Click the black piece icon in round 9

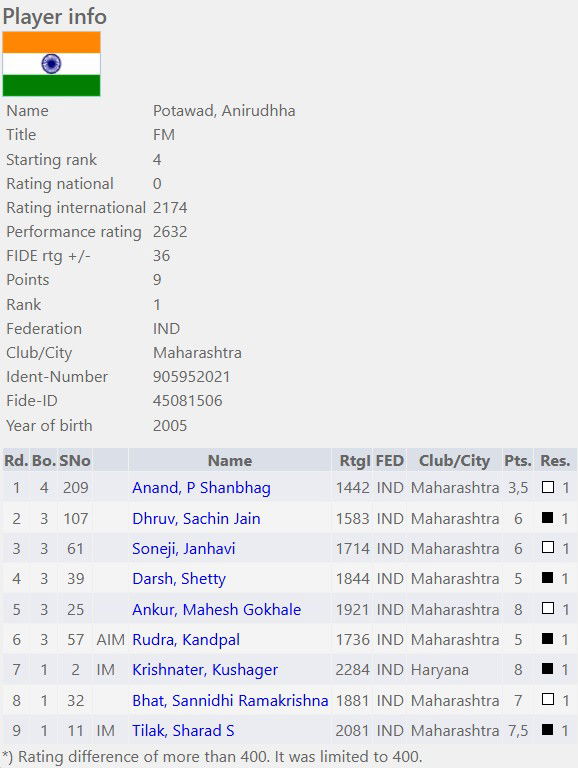tap(548, 730)
